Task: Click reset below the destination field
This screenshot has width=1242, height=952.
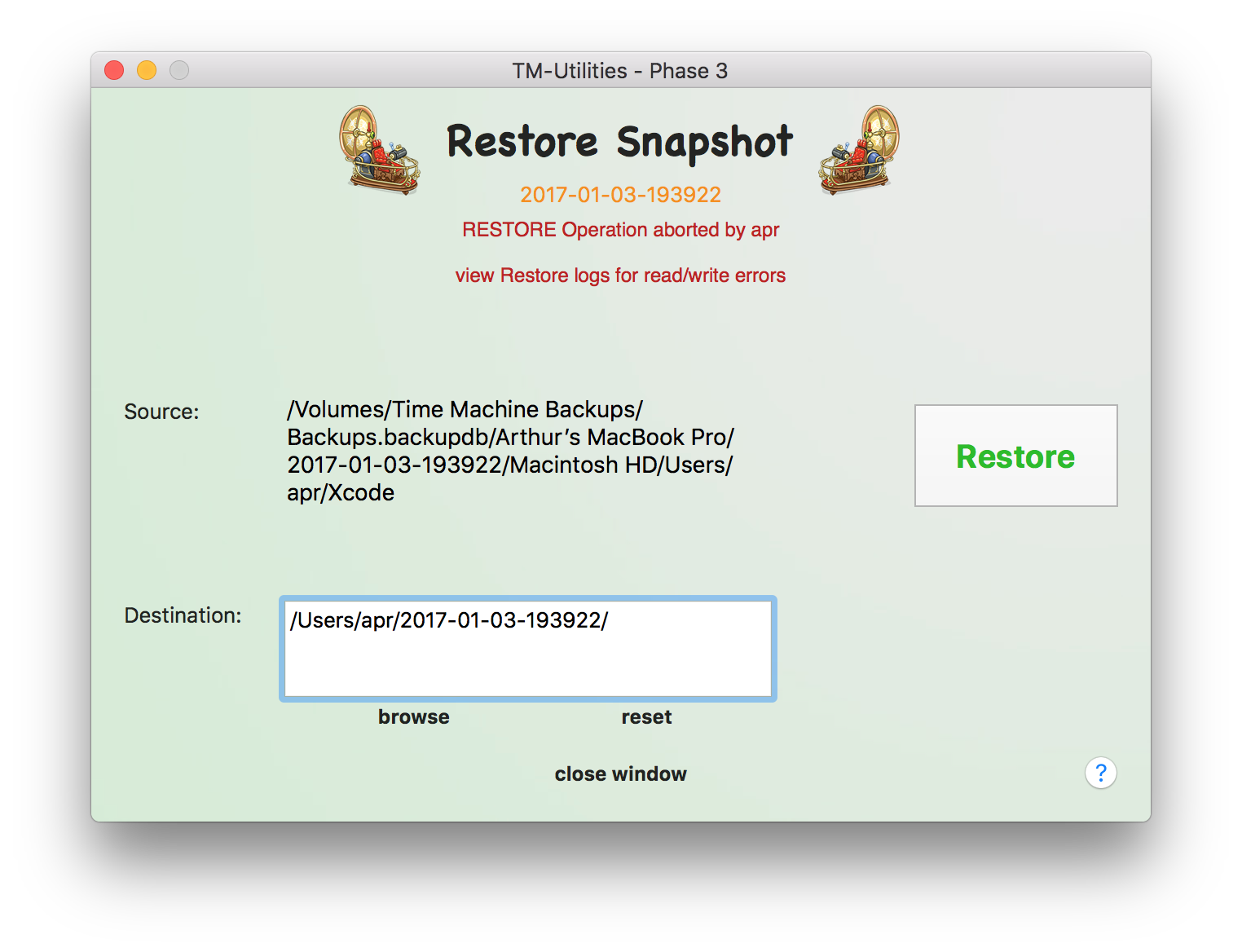Action: pos(646,717)
